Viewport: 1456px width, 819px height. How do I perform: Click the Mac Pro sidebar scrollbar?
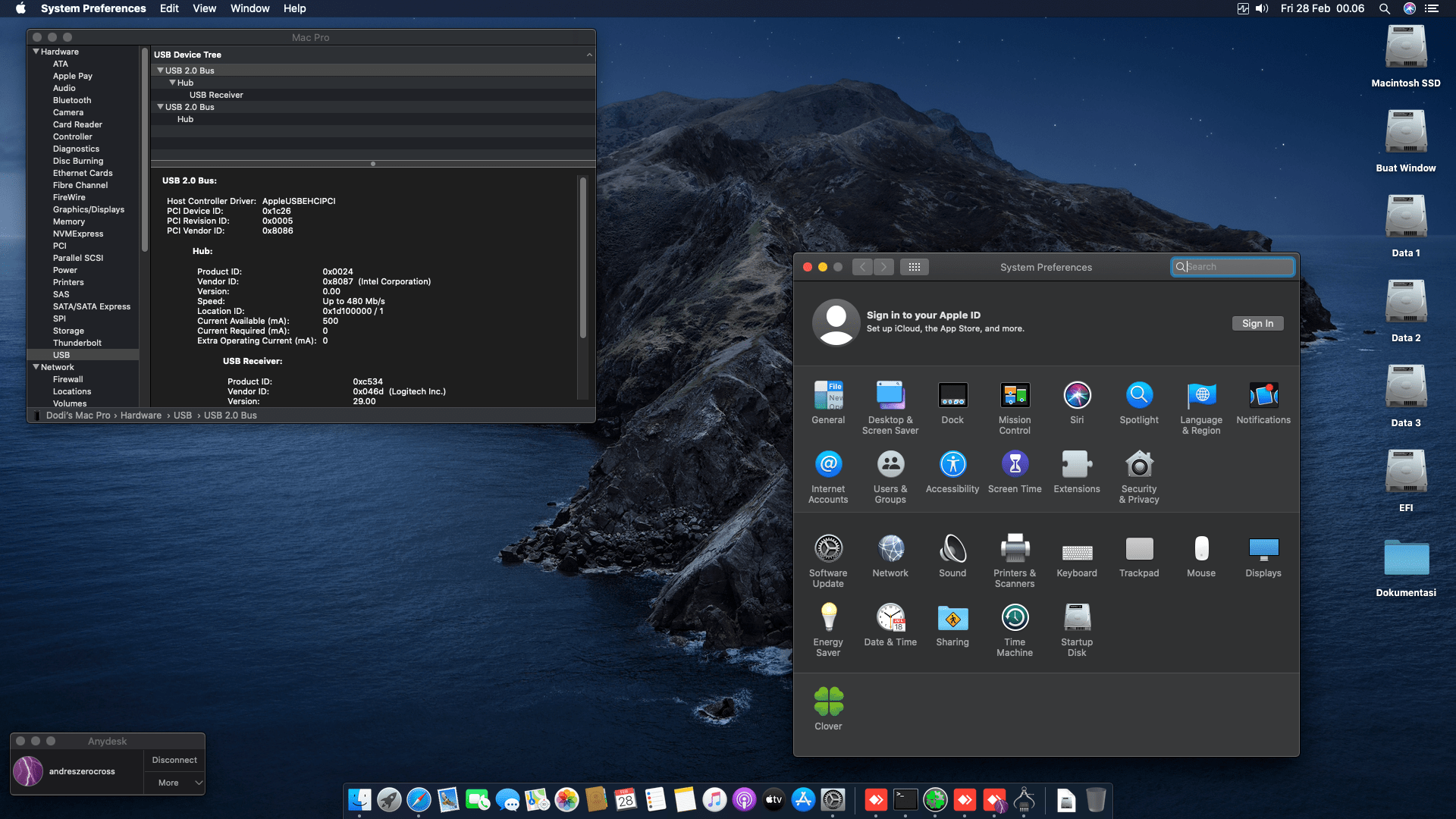coord(144,150)
